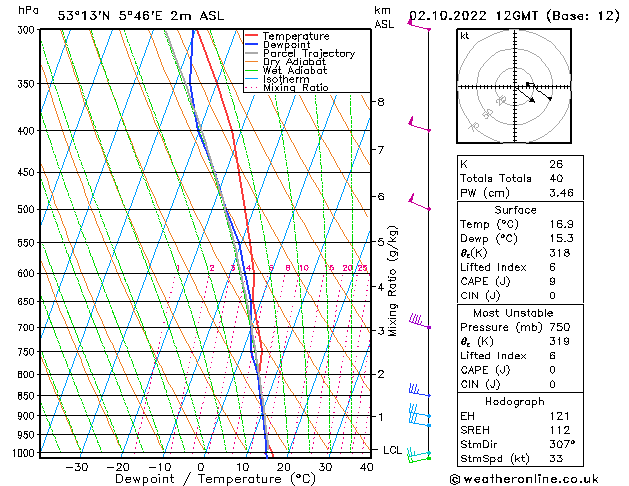Click the weatheronline.co.uk copyright text

point(524,479)
